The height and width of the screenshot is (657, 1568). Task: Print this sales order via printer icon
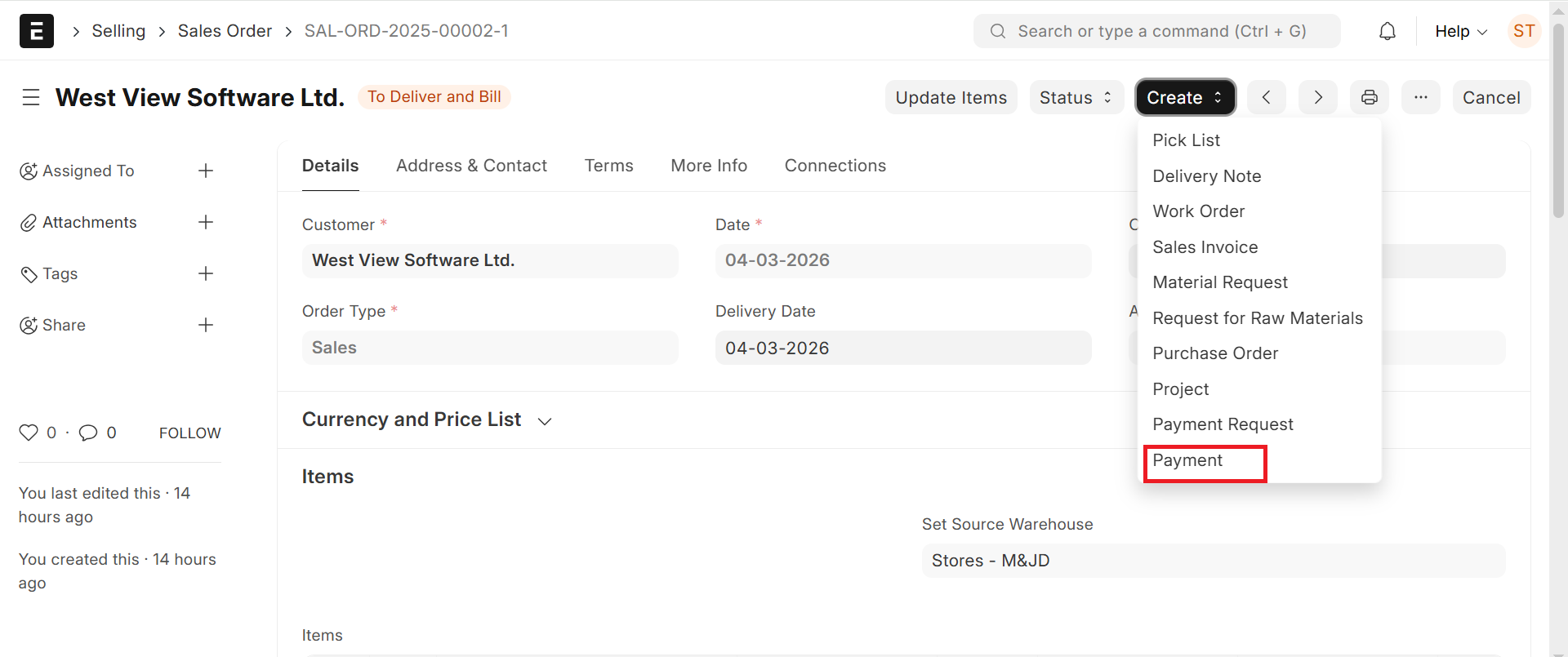coord(1370,97)
